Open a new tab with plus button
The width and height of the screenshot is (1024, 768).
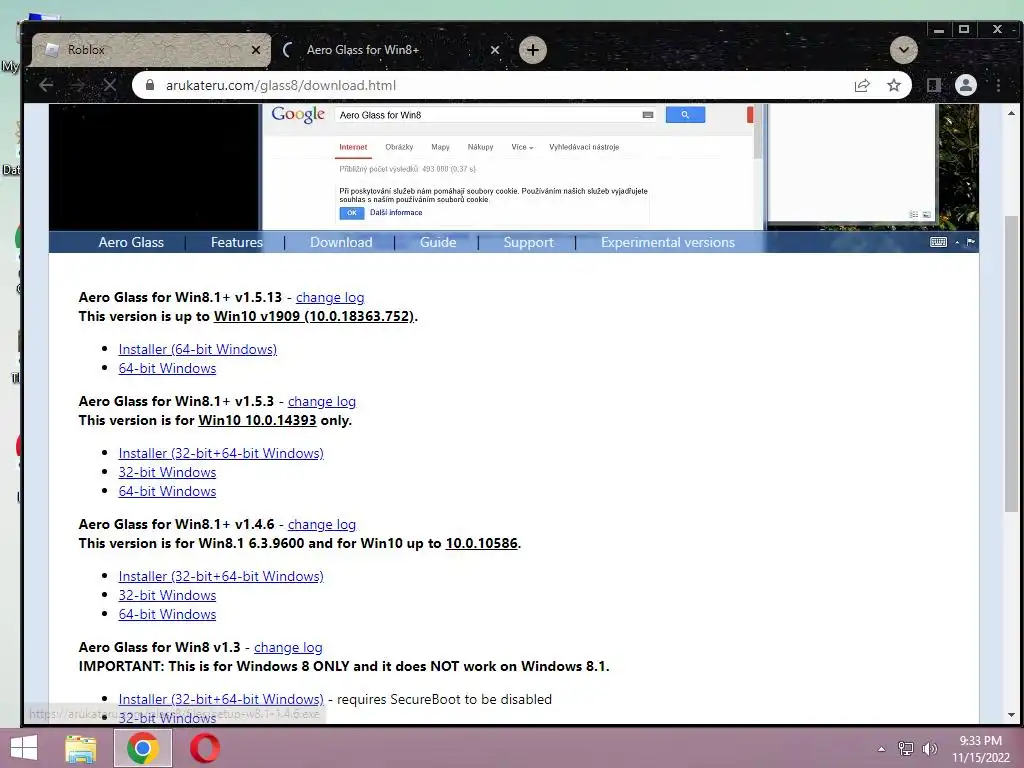(x=533, y=50)
